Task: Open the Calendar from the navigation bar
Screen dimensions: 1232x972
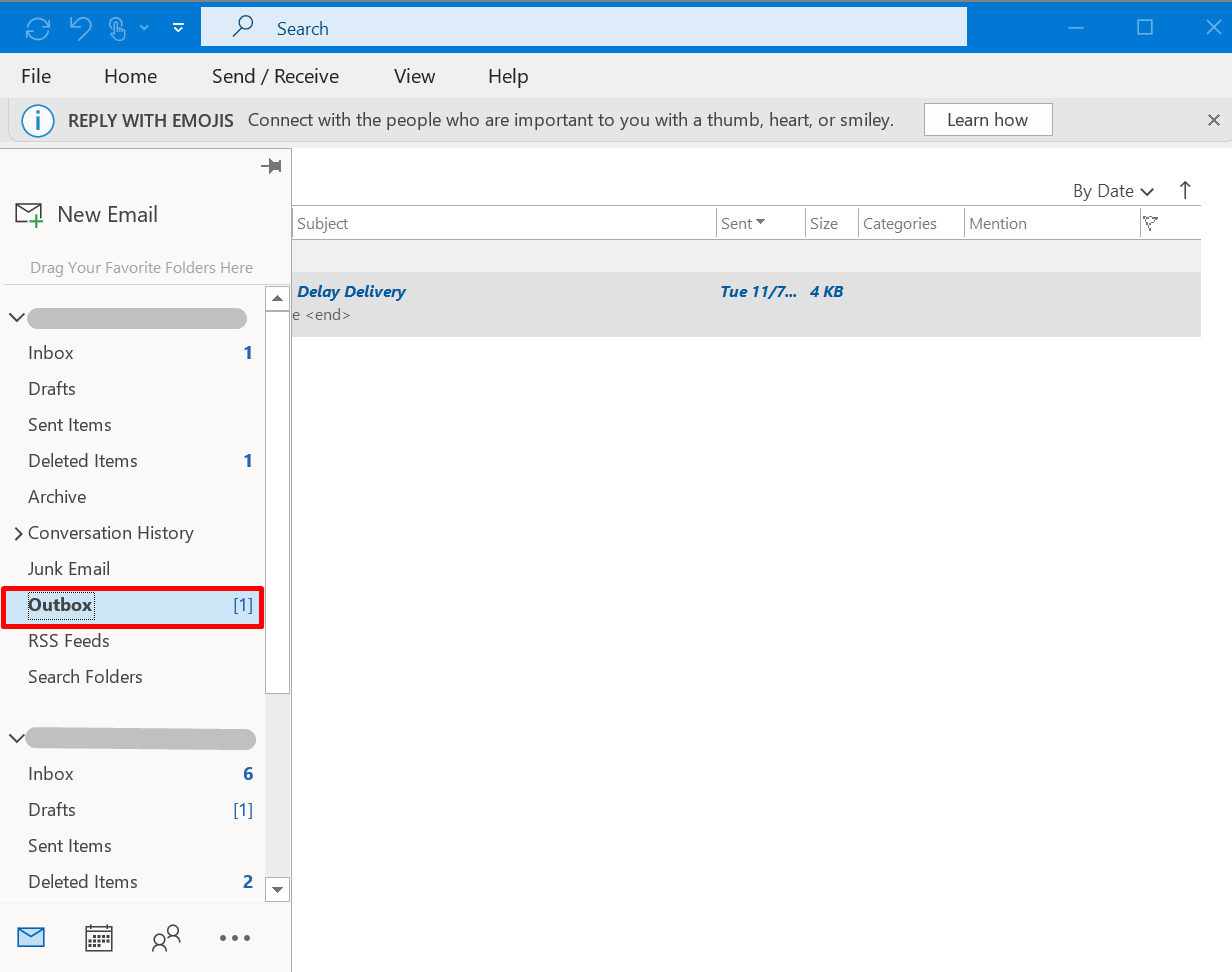Action: pyautogui.click(x=98, y=938)
